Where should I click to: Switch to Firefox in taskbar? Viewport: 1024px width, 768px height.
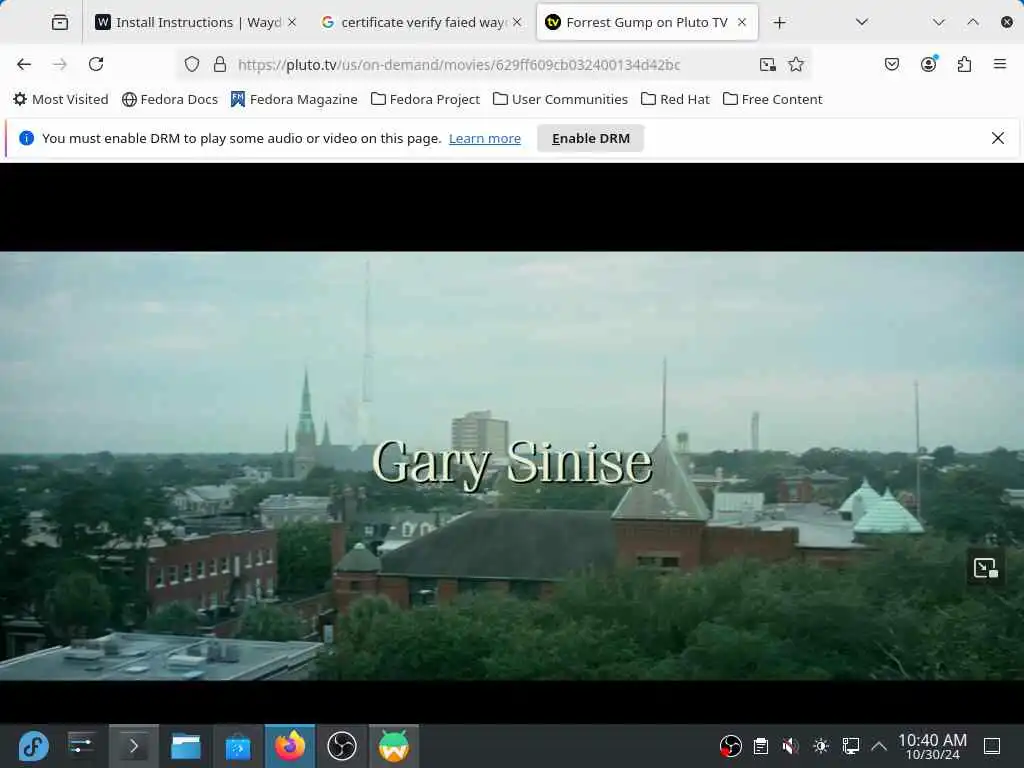pos(289,746)
